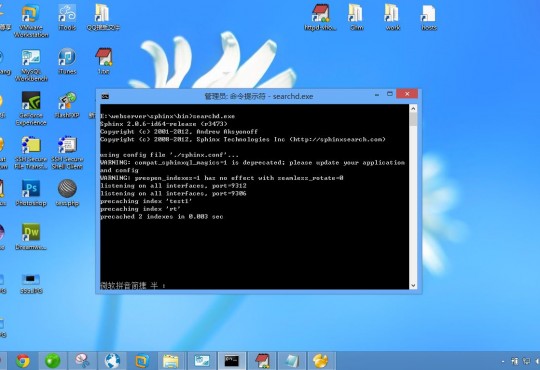540x370 pixels.
Task: Click the 'listening on all interfaces, port=9306' line
Action: [x=173, y=193]
